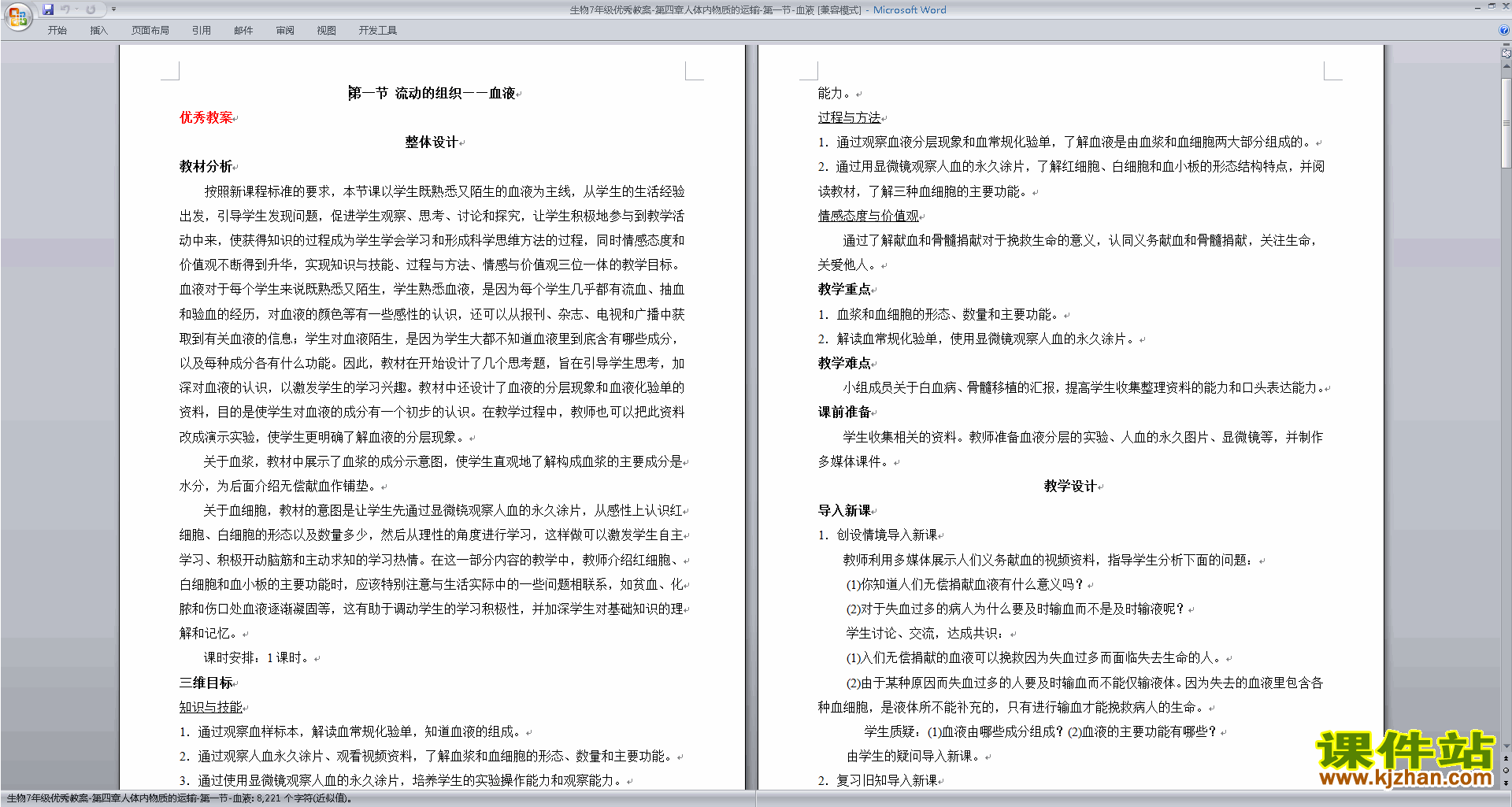
Task: Click the line 1. 创设情境导入新课
Action: pyautogui.click(x=878, y=535)
